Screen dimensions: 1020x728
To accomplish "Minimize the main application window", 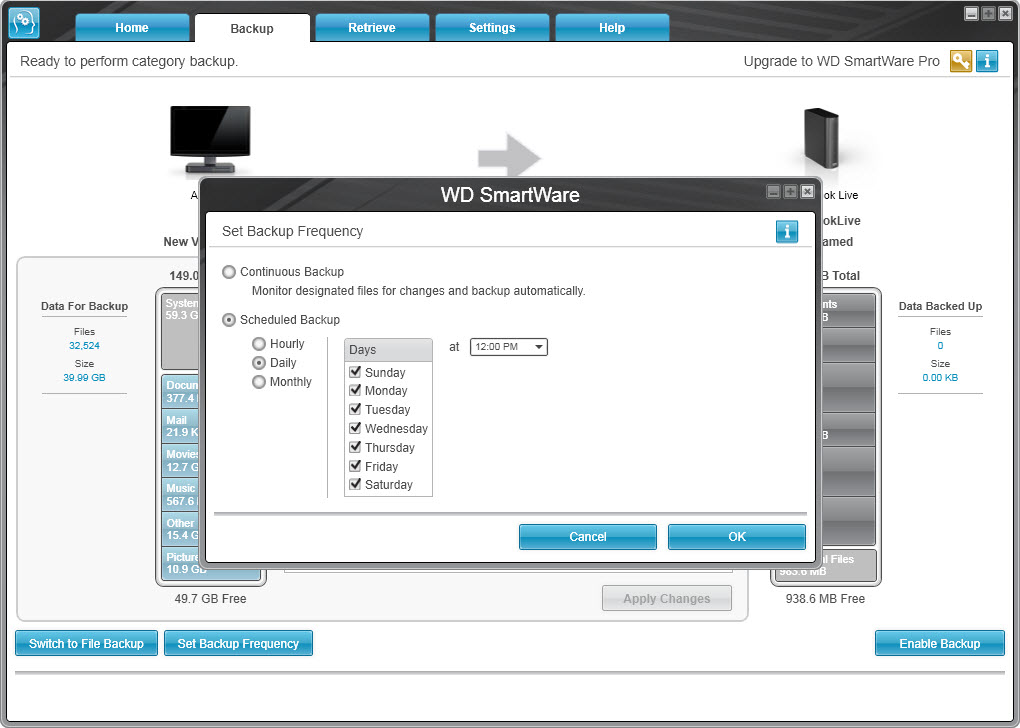I will 971,14.
